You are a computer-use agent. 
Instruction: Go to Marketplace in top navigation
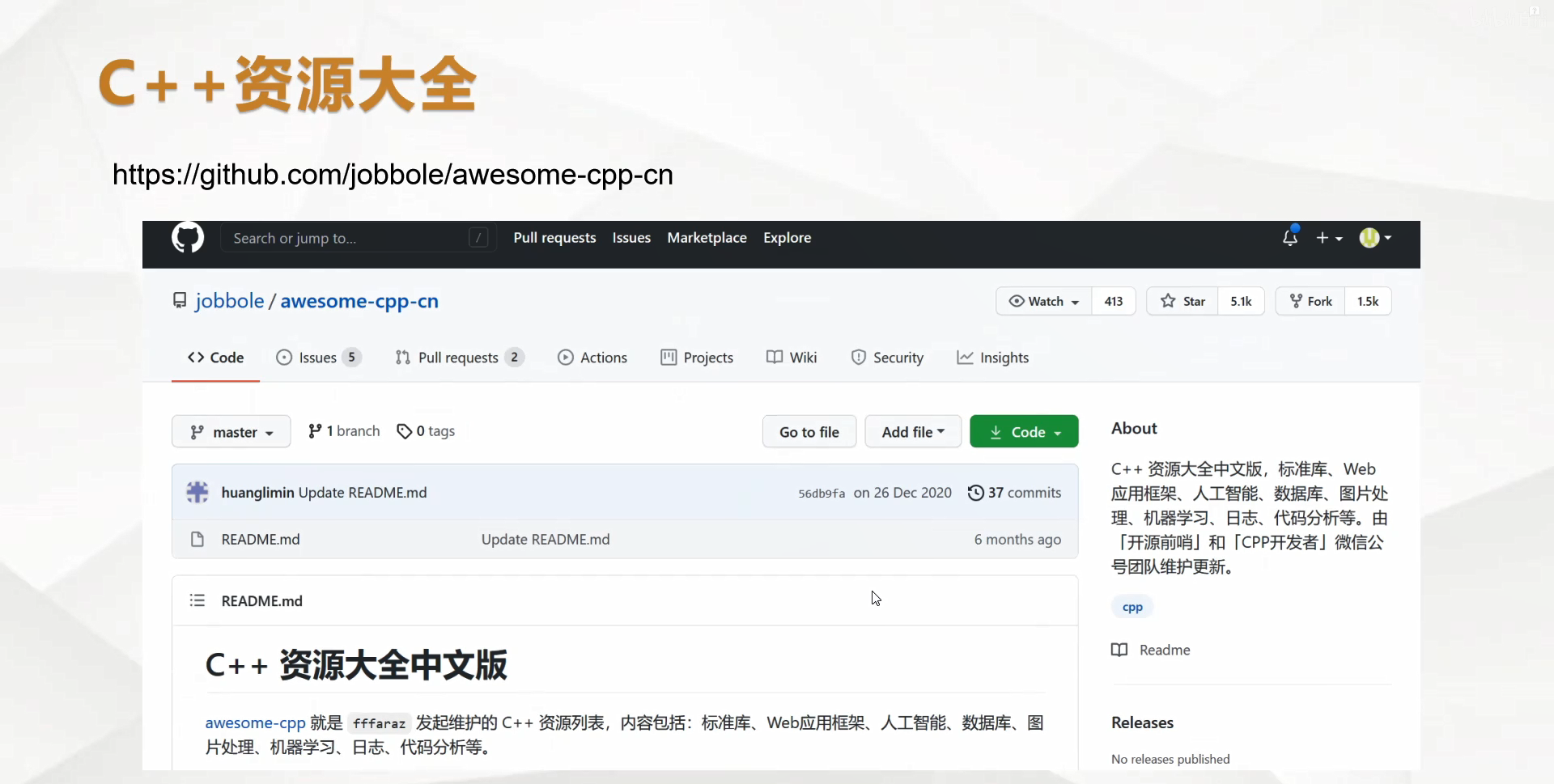707,238
